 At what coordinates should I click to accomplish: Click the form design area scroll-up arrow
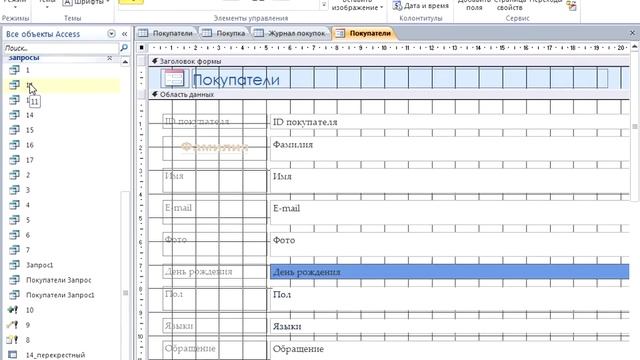point(635,47)
